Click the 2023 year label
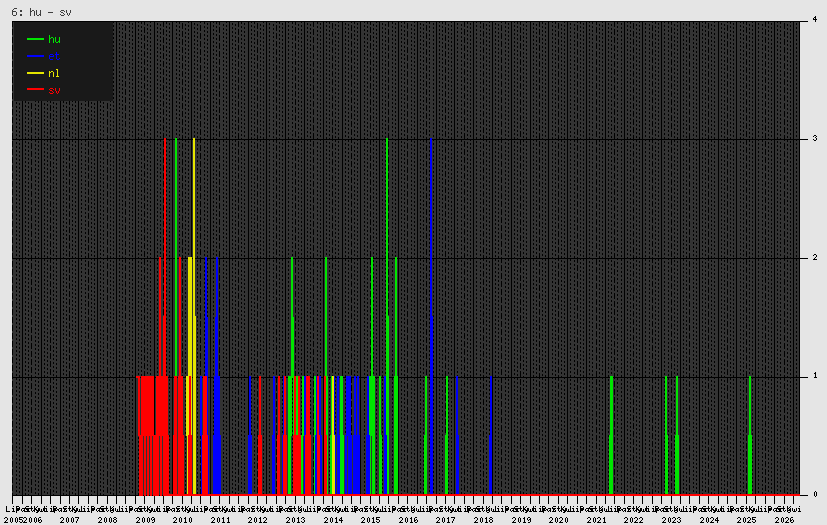This screenshot has width=827, height=525. click(x=671, y=520)
